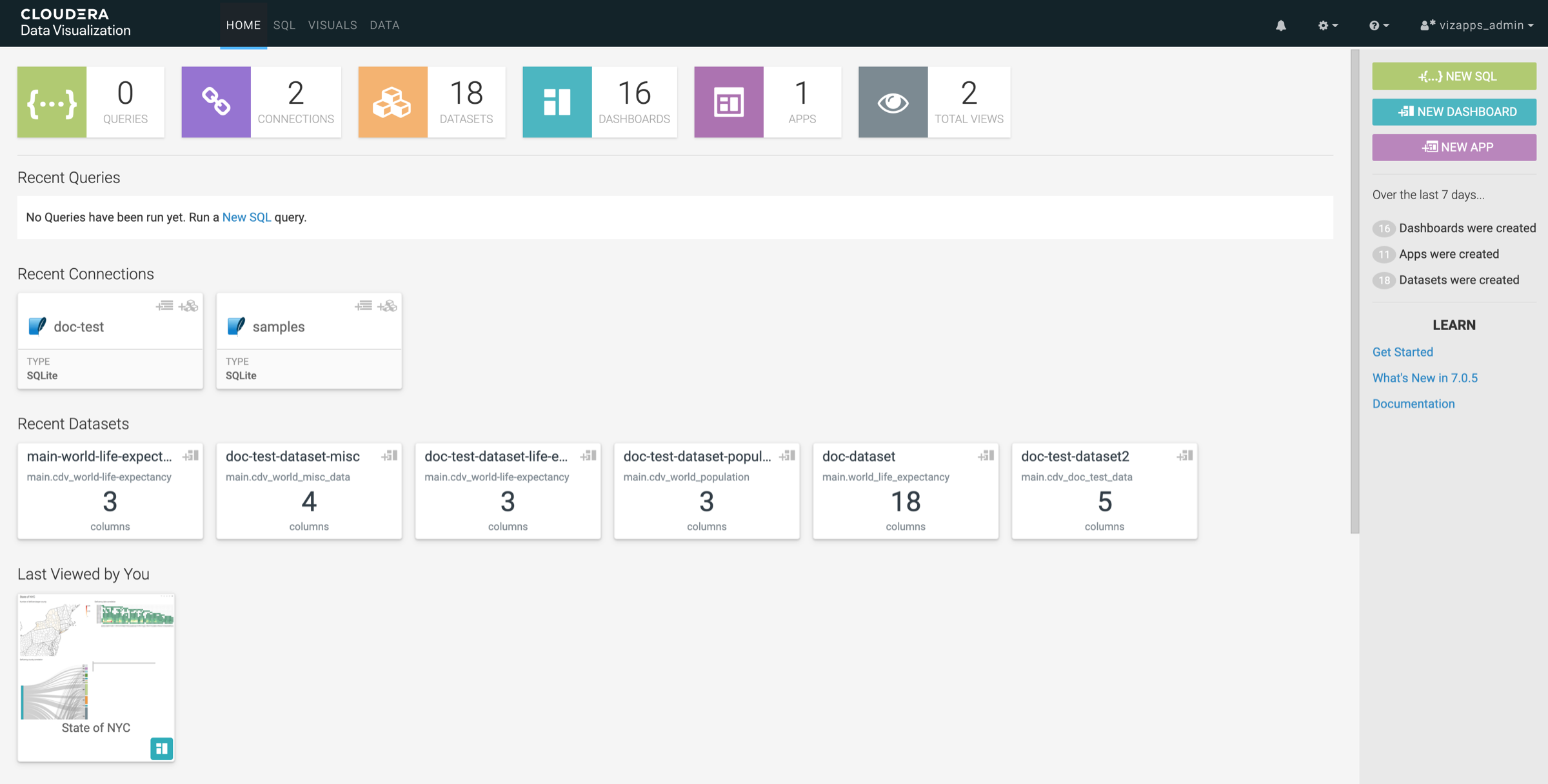Click main.cdv_doc_test_data table name
Screen dimensions: 1548x784
pyautogui.click(x=1077, y=477)
